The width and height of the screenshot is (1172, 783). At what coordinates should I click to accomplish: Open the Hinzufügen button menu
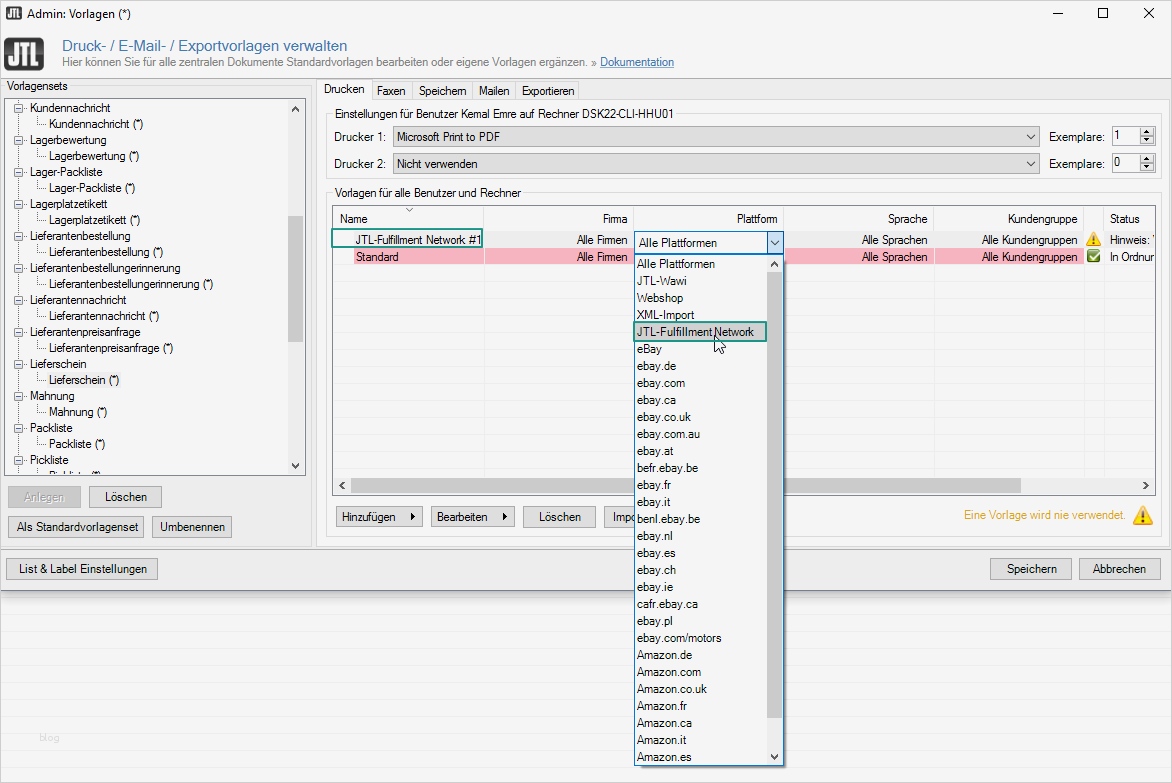click(x=379, y=517)
